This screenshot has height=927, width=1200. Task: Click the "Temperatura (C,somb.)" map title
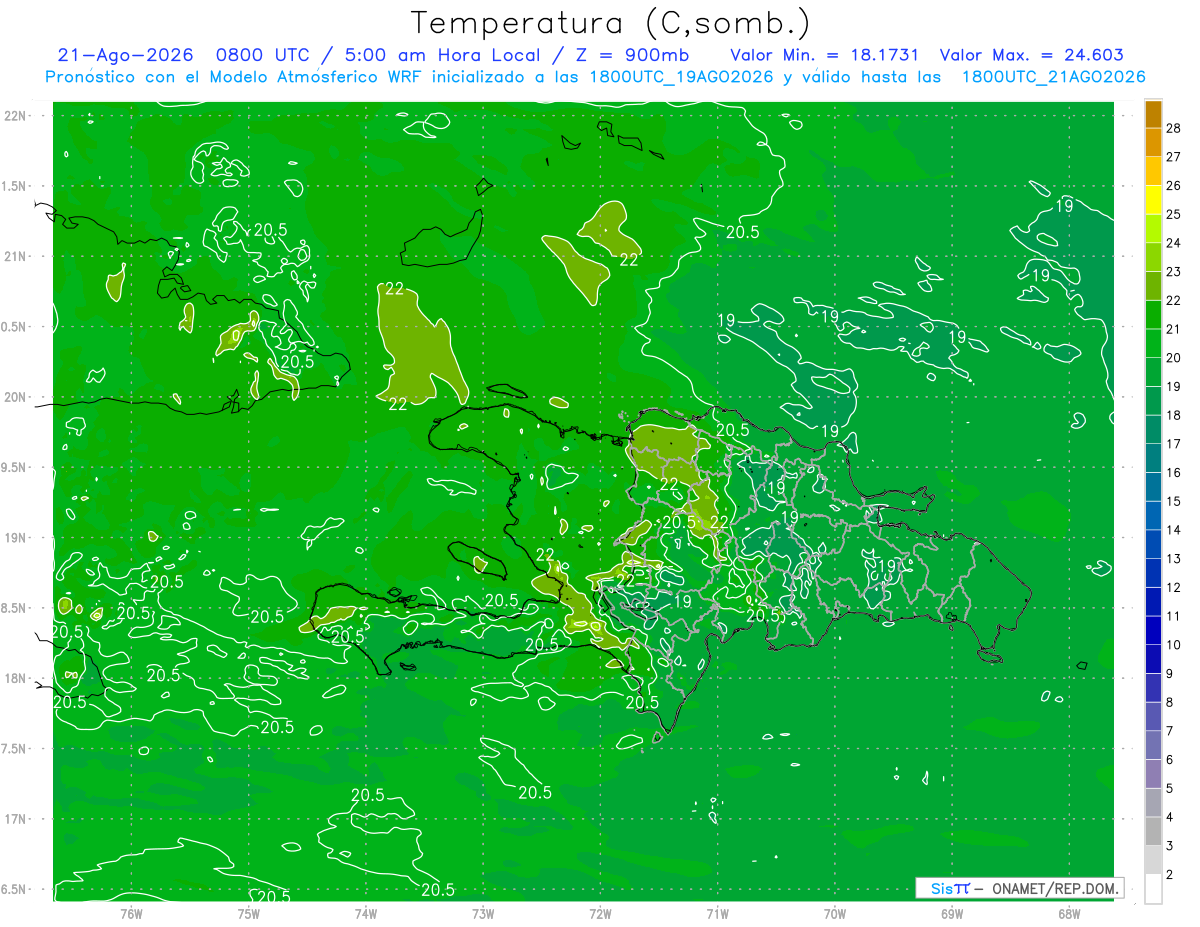(610, 23)
